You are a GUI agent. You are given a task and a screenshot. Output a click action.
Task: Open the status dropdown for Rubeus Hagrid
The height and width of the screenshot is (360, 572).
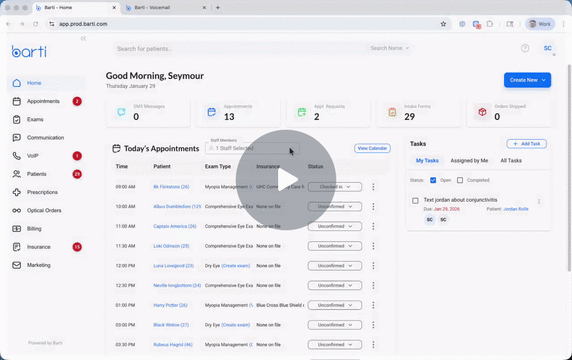pos(335,344)
